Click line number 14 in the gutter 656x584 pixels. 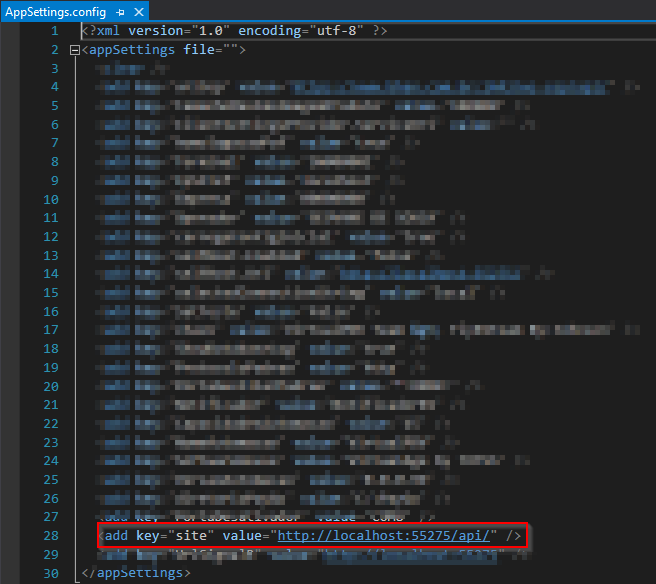(51, 274)
